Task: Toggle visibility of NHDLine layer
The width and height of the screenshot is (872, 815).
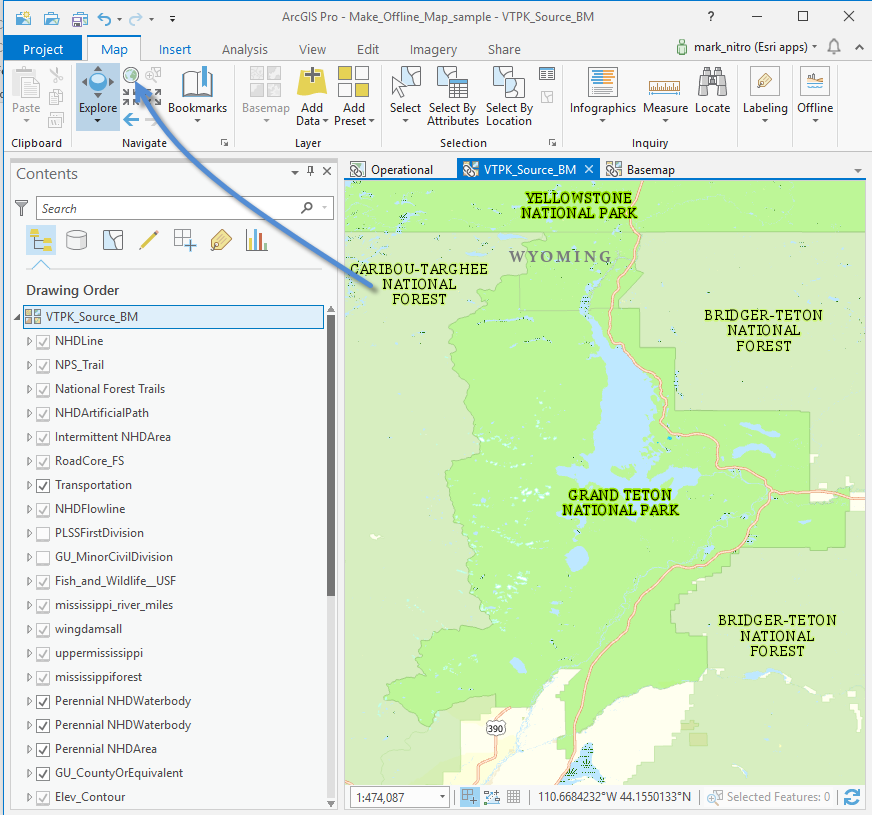Action: (x=43, y=341)
